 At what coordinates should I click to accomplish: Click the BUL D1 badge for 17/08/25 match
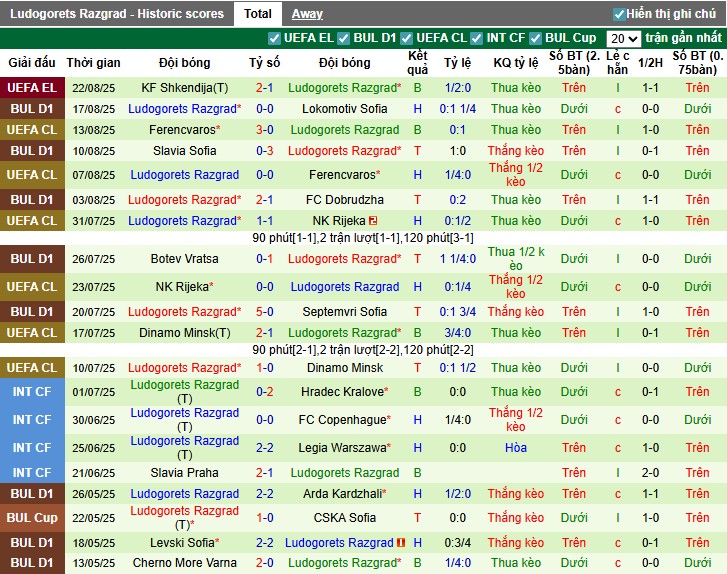click(32, 109)
